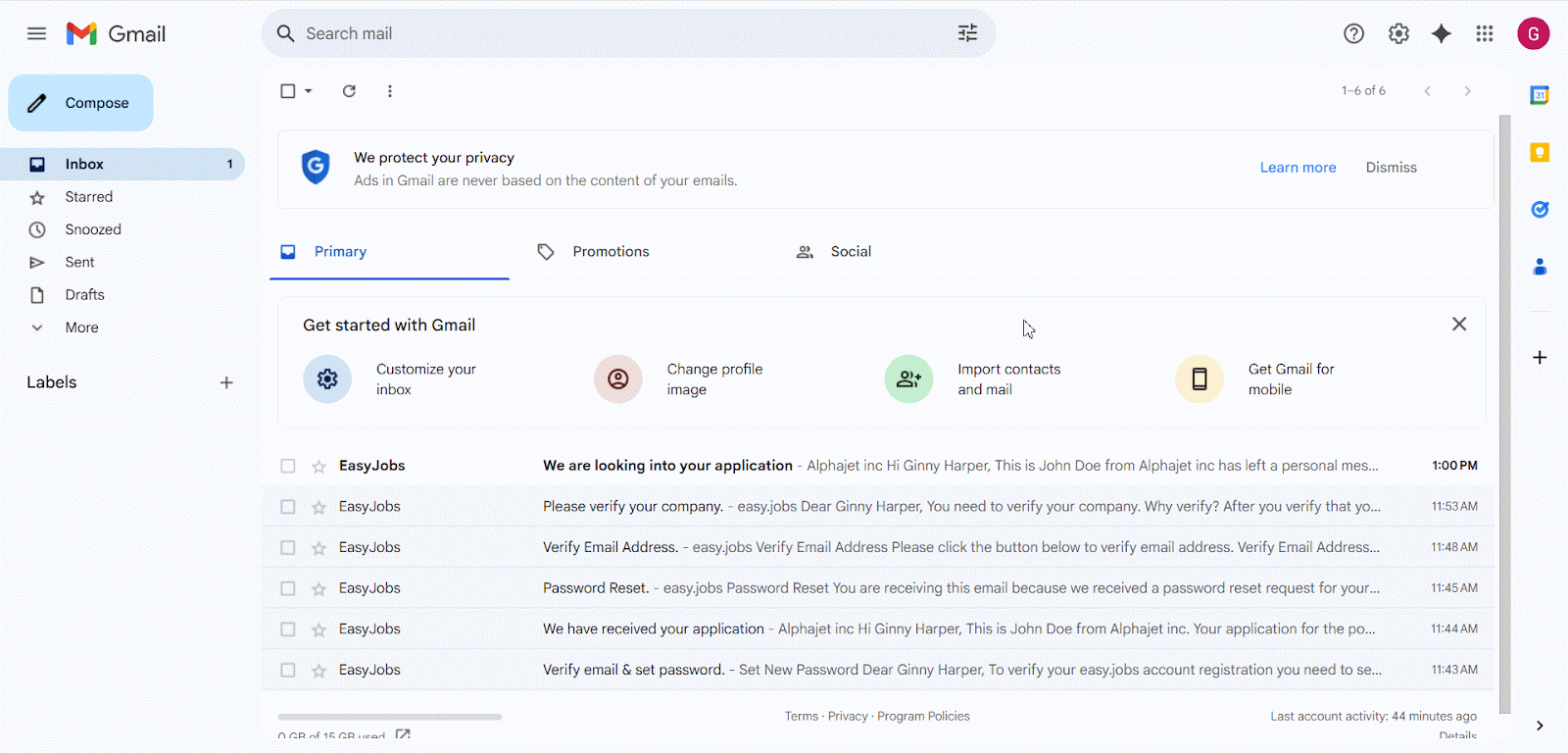
Task: Open the Support help icon
Action: click(x=1353, y=33)
